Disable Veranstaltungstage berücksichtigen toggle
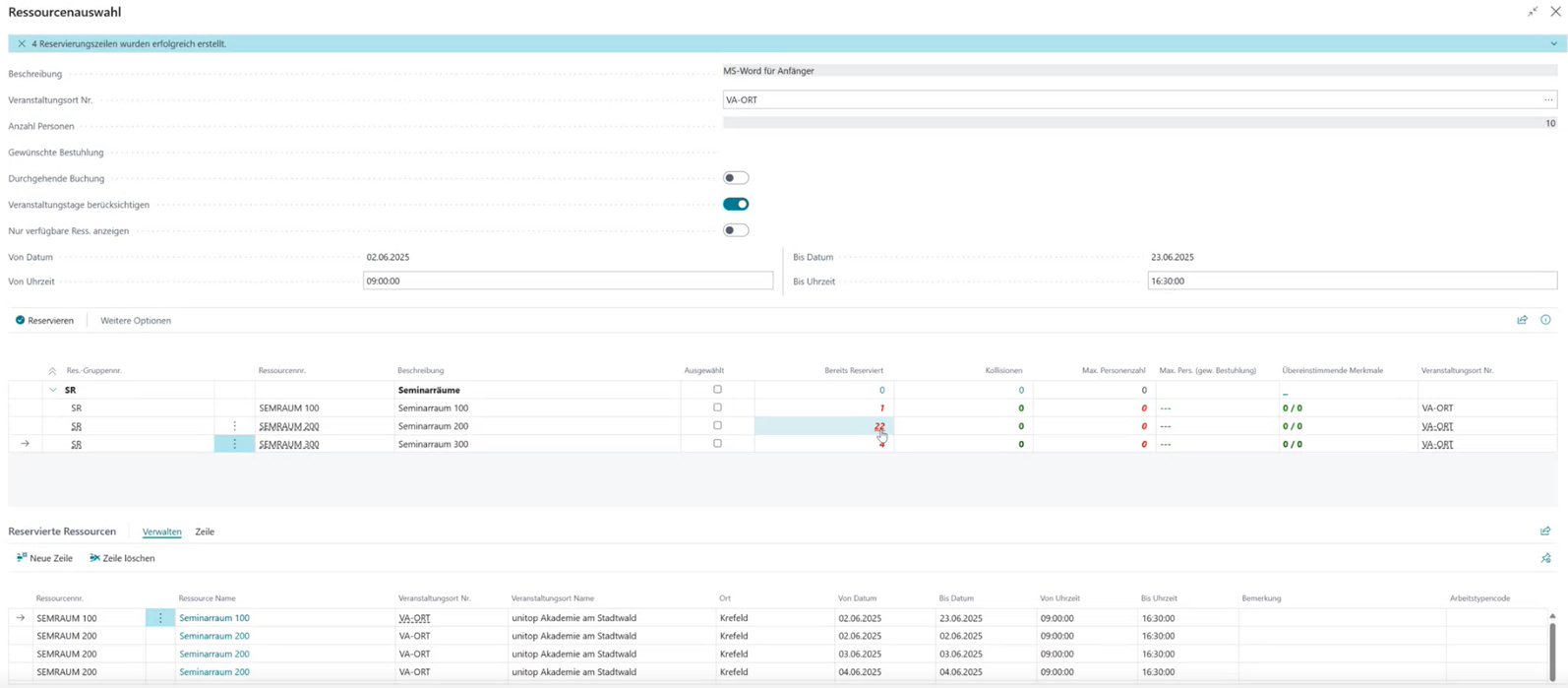The image size is (1568, 688). pyautogui.click(x=736, y=205)
